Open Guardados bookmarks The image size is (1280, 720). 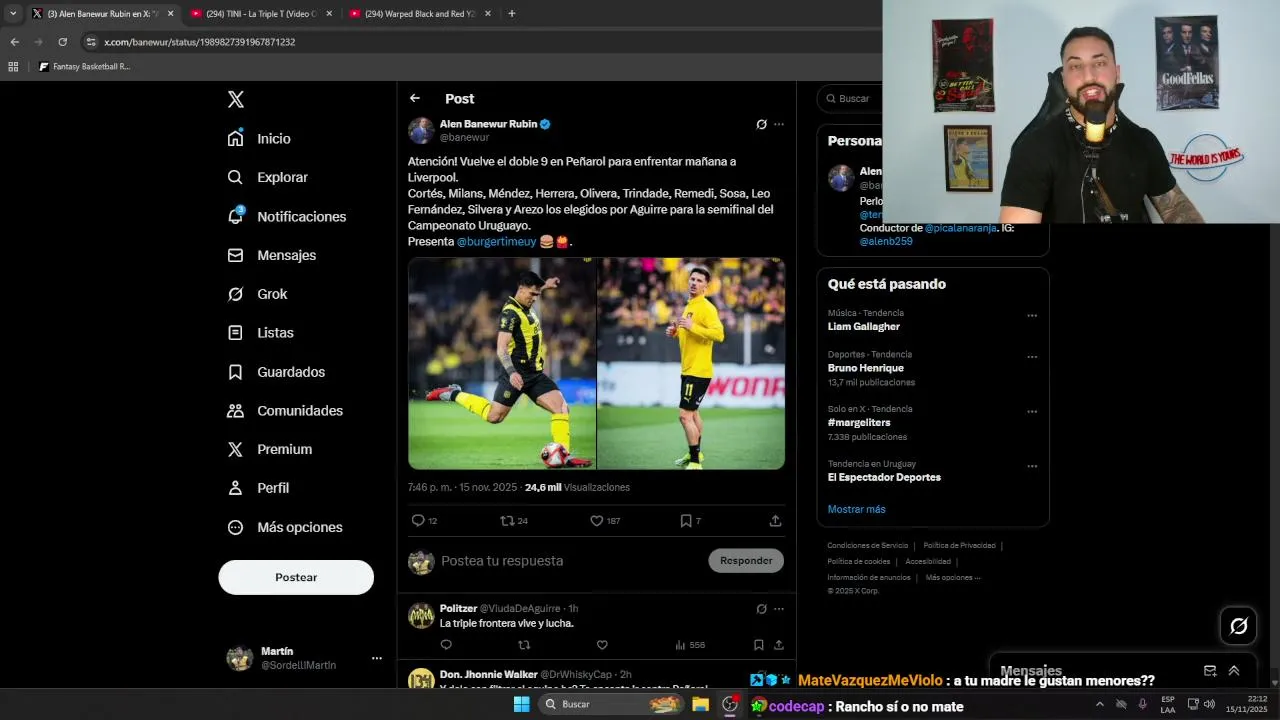[x=276, y=372]
